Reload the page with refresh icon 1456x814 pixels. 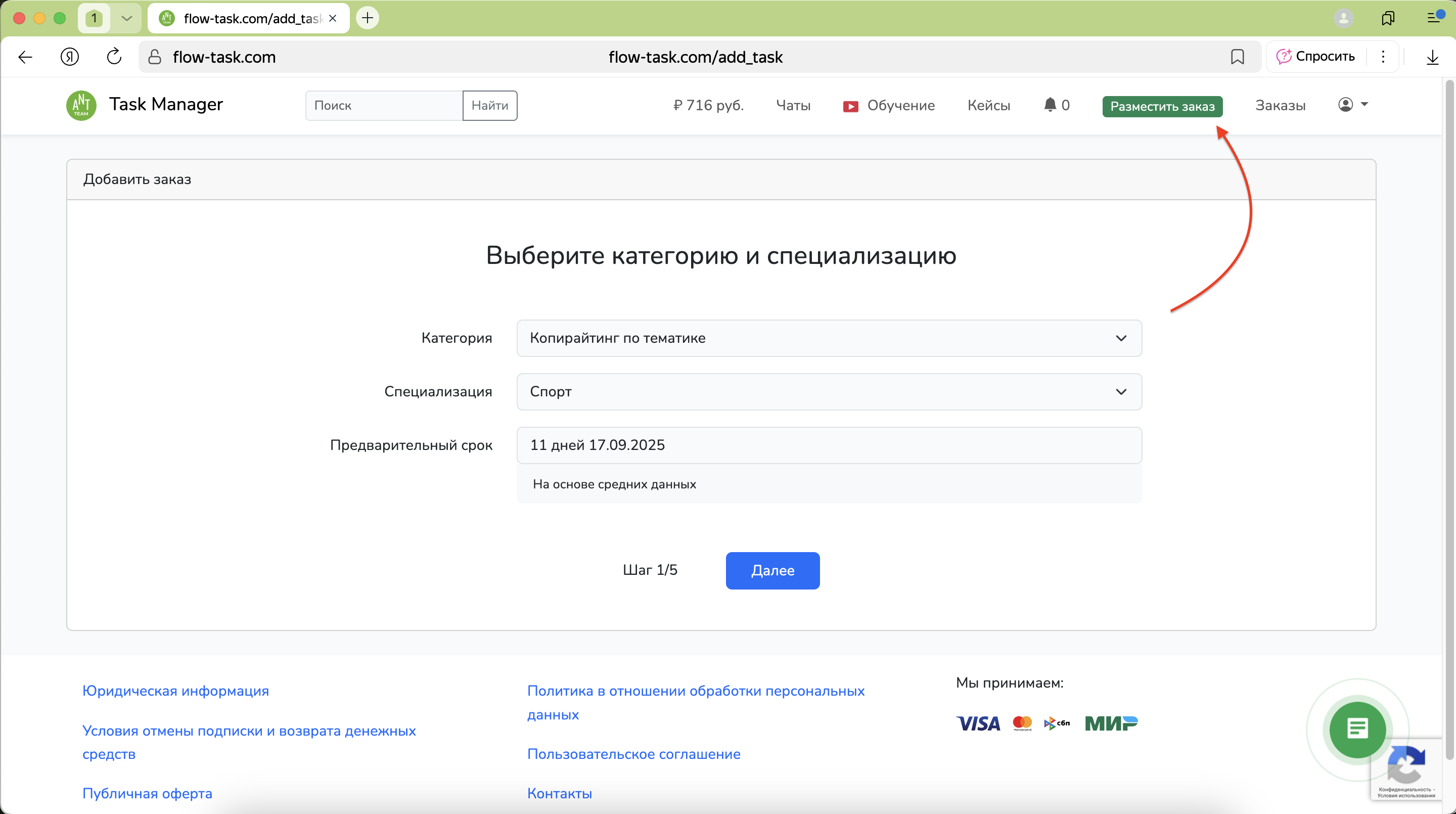coord(114,57)
